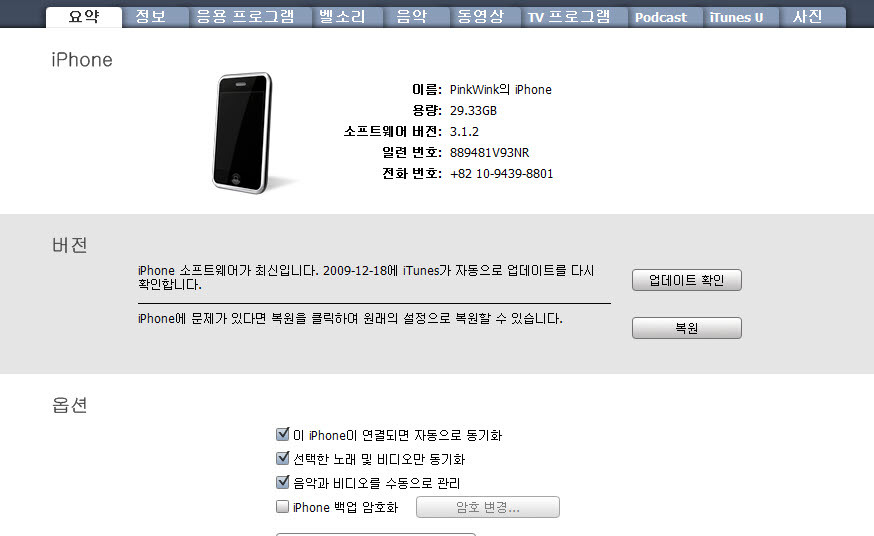Viewport: 874px width, 536px height.
Task: Go to the 음악 tab
Action: (x=411, y=17)
